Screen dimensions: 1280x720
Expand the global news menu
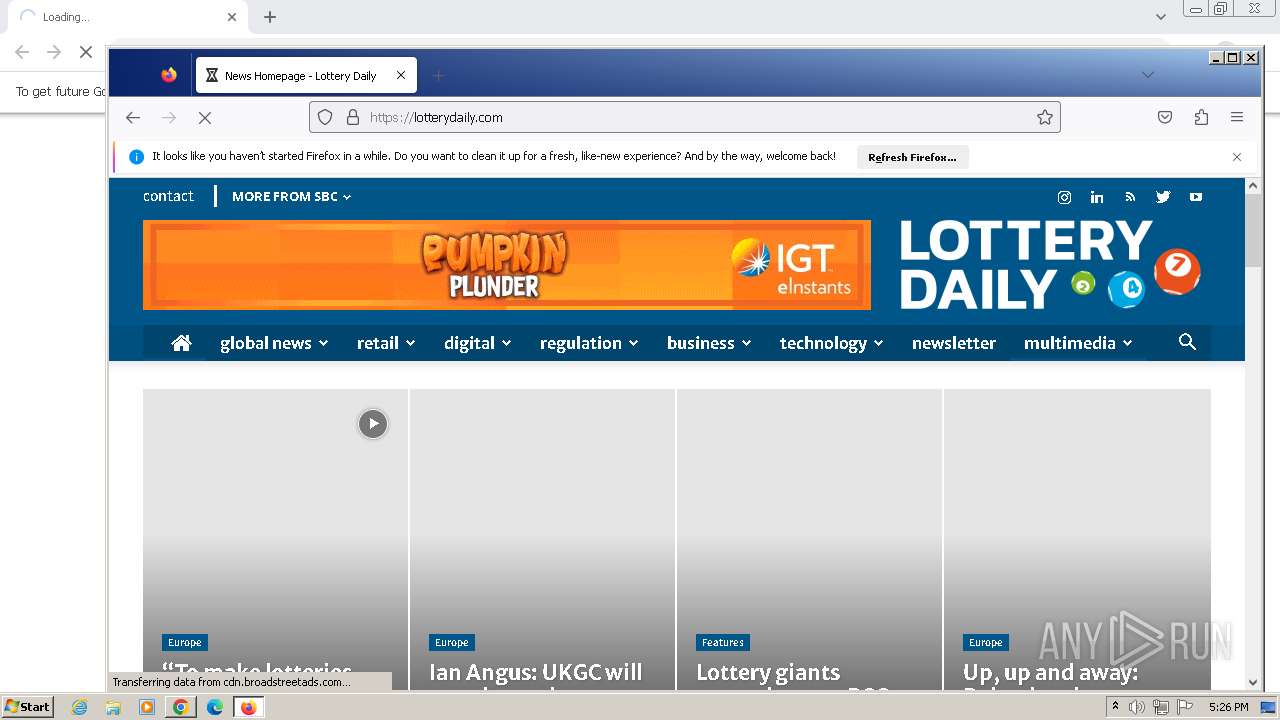point(274,343)
